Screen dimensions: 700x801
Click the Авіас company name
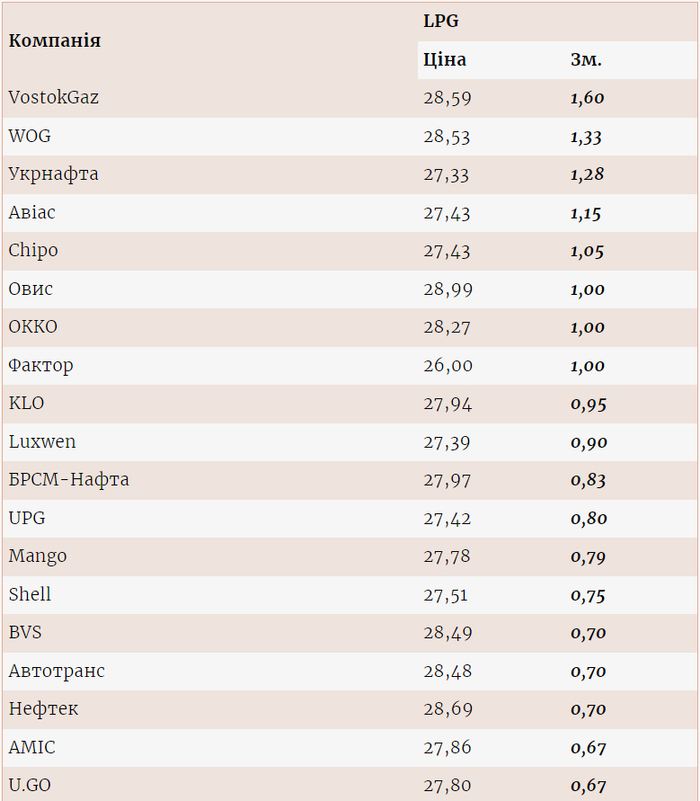click(x=33, y=213)
